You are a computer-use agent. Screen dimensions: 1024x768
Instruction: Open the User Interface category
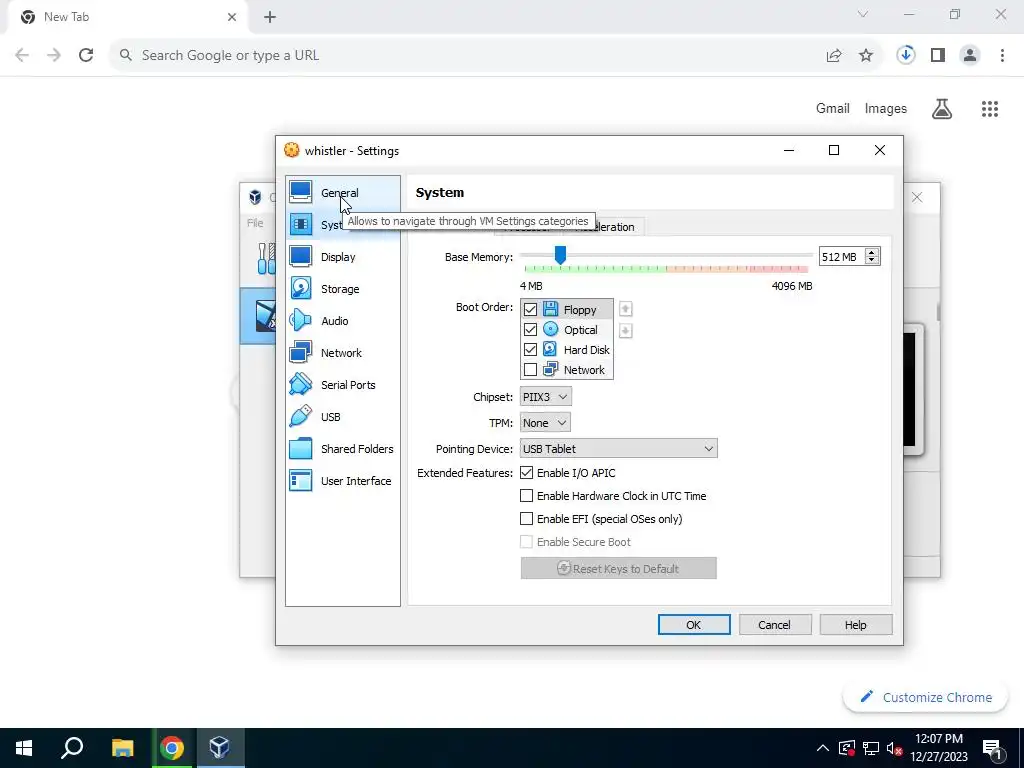click(342, 481)
